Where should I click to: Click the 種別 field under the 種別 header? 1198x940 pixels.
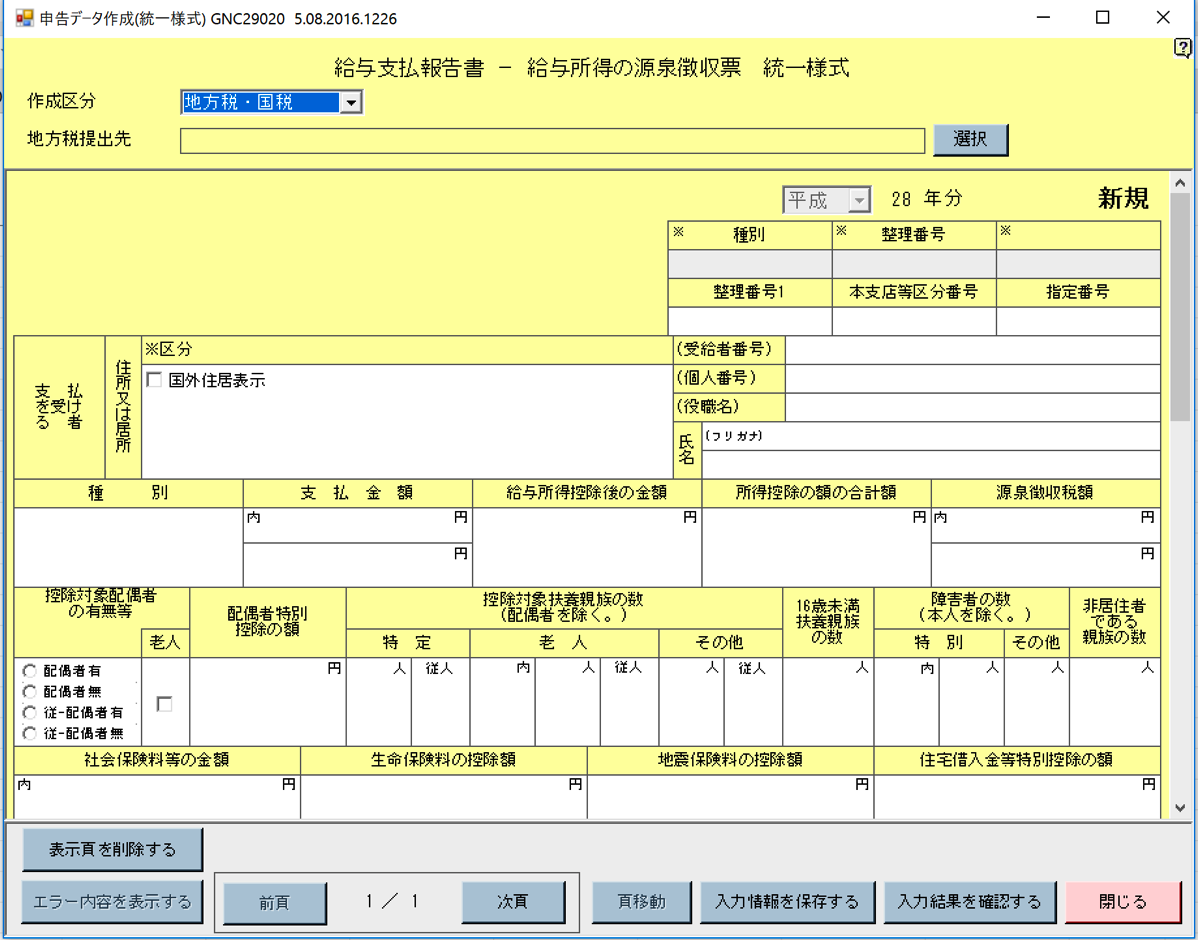click(128, 547)
